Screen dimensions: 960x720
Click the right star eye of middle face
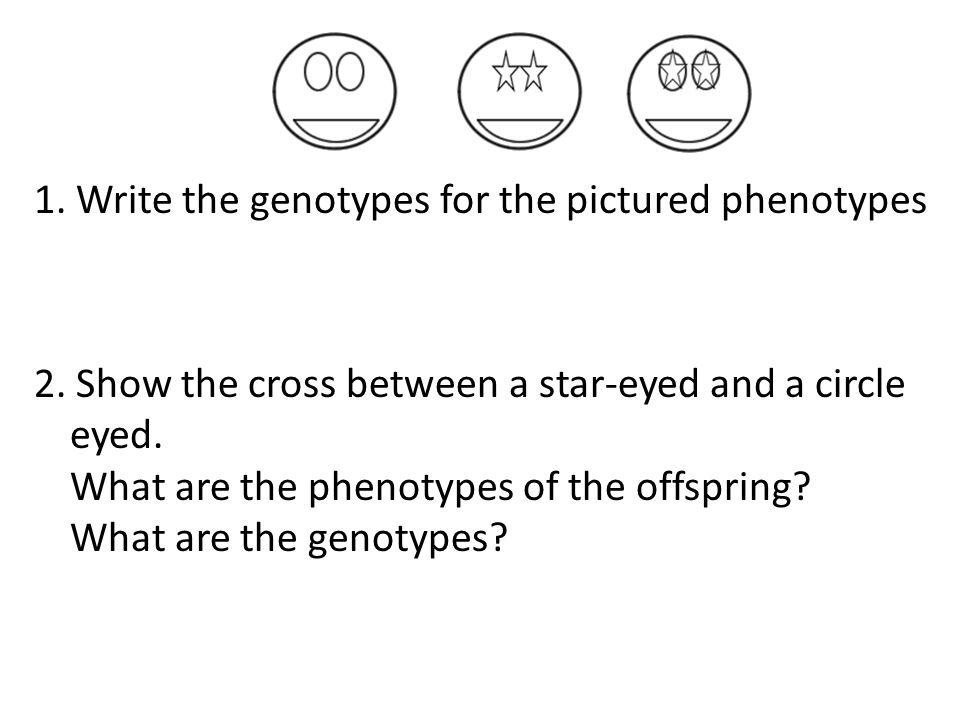533,71
